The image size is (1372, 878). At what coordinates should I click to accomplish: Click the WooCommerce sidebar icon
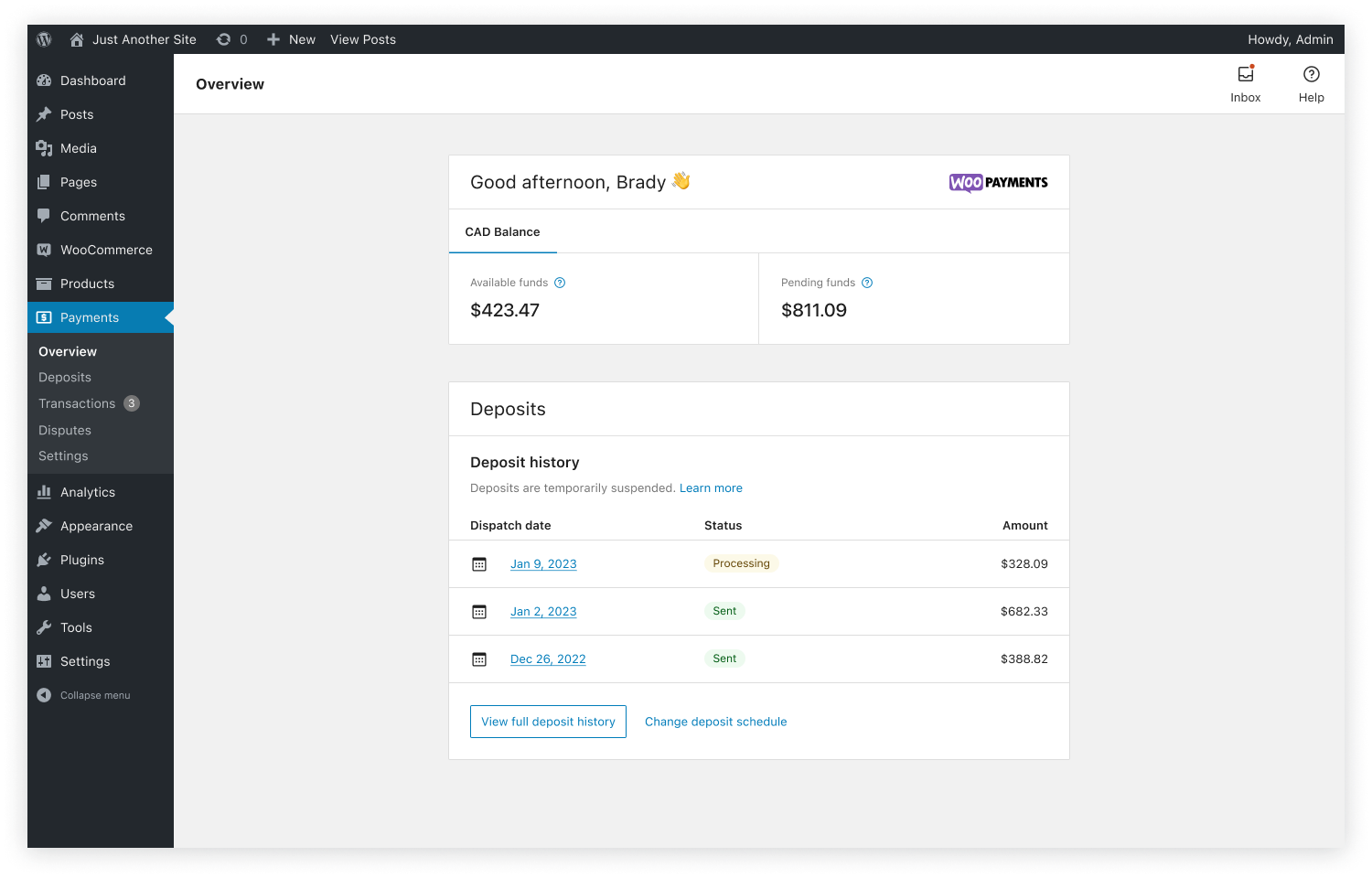(45, 250)
